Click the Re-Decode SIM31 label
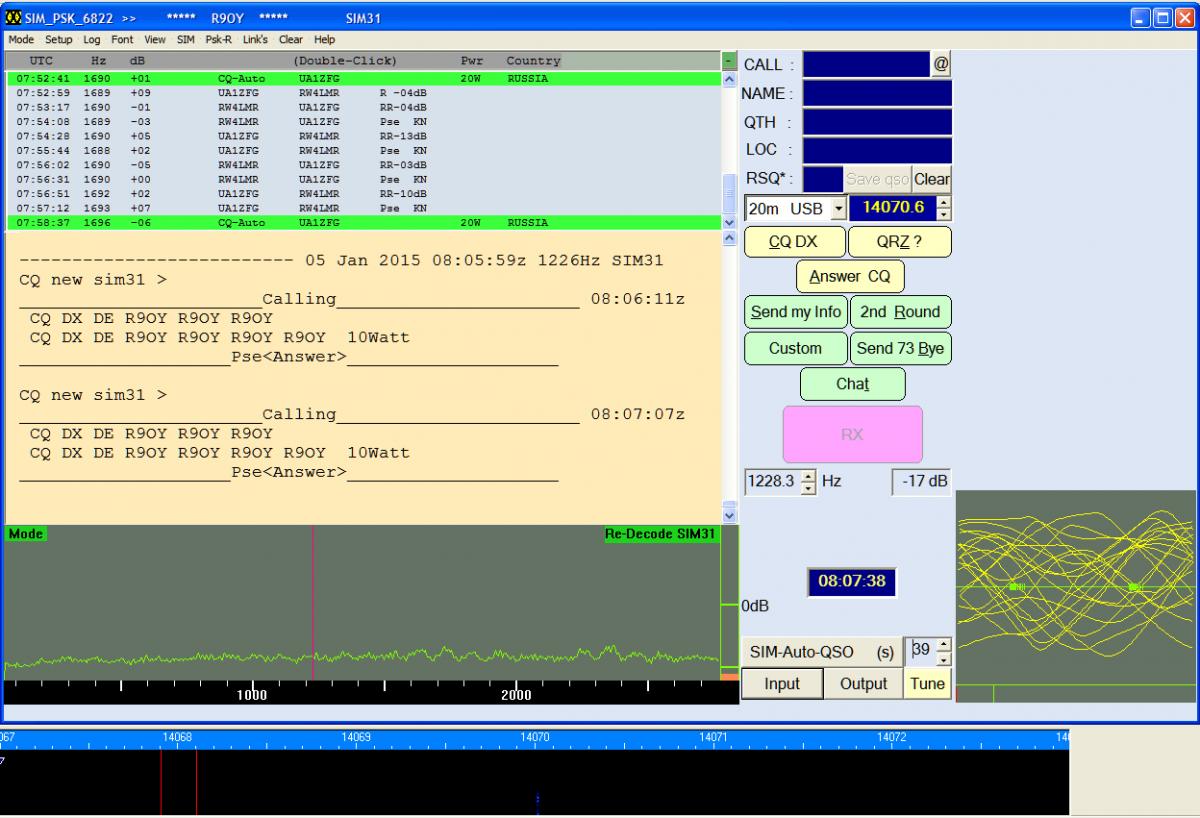Viewport: 1200px width, 818px height. click(x=660, y=534)
